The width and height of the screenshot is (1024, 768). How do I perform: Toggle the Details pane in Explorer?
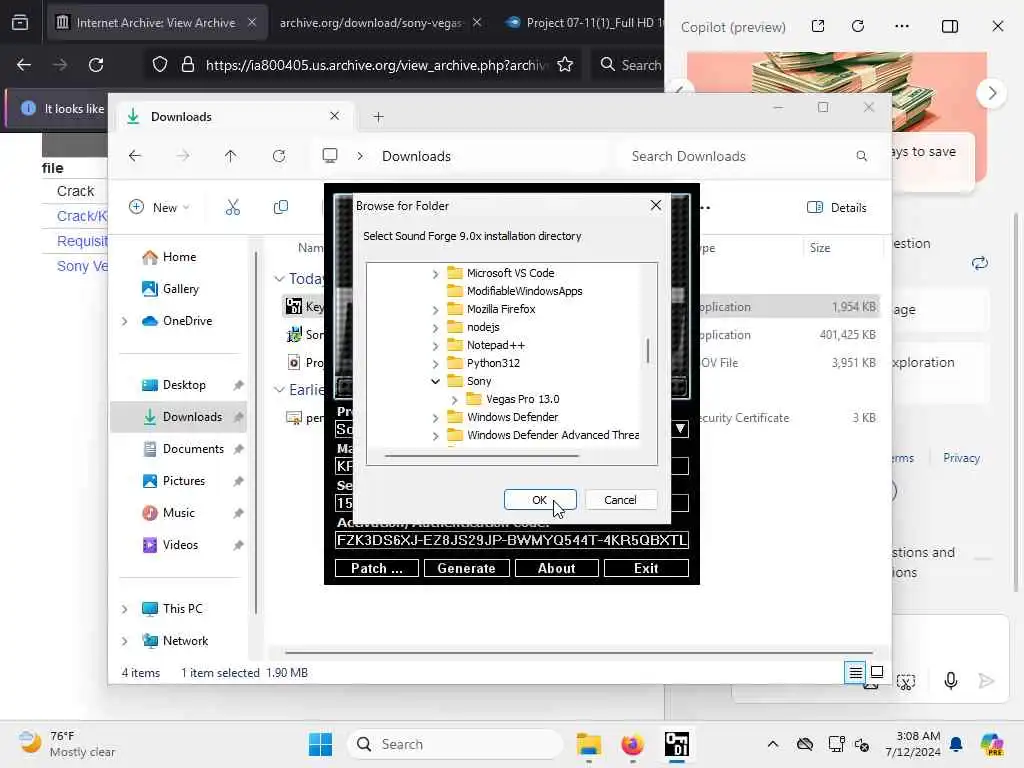pyautogui.click(x=837, y=207)
